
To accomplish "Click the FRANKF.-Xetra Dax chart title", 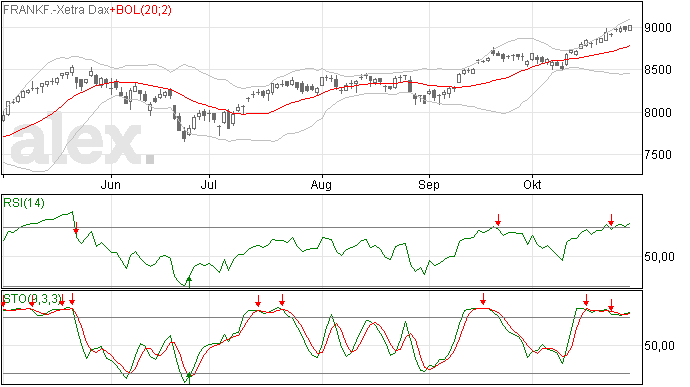I will pos(56,10).
